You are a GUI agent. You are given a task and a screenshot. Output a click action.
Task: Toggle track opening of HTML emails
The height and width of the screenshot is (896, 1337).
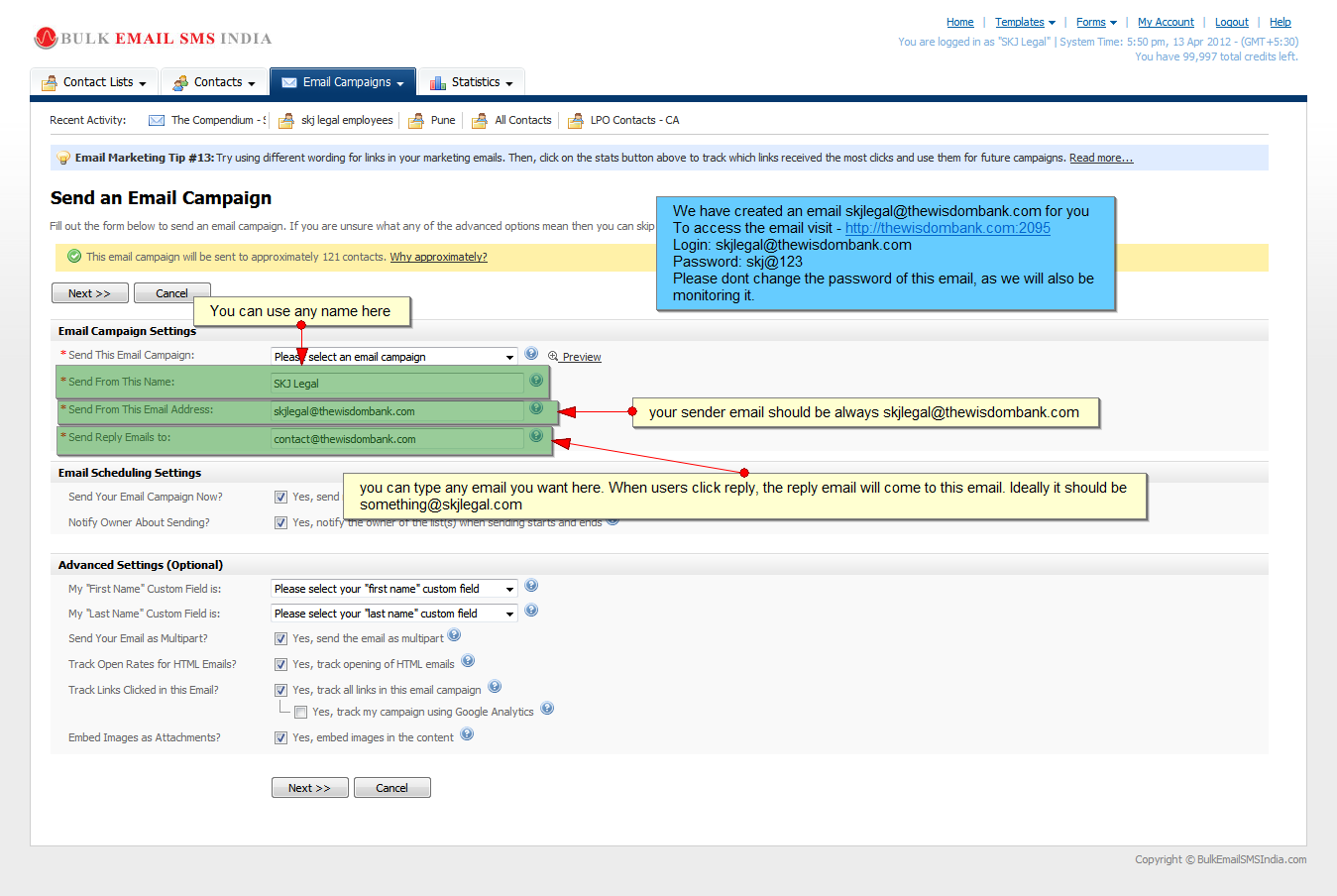click(x=281, y=665)
